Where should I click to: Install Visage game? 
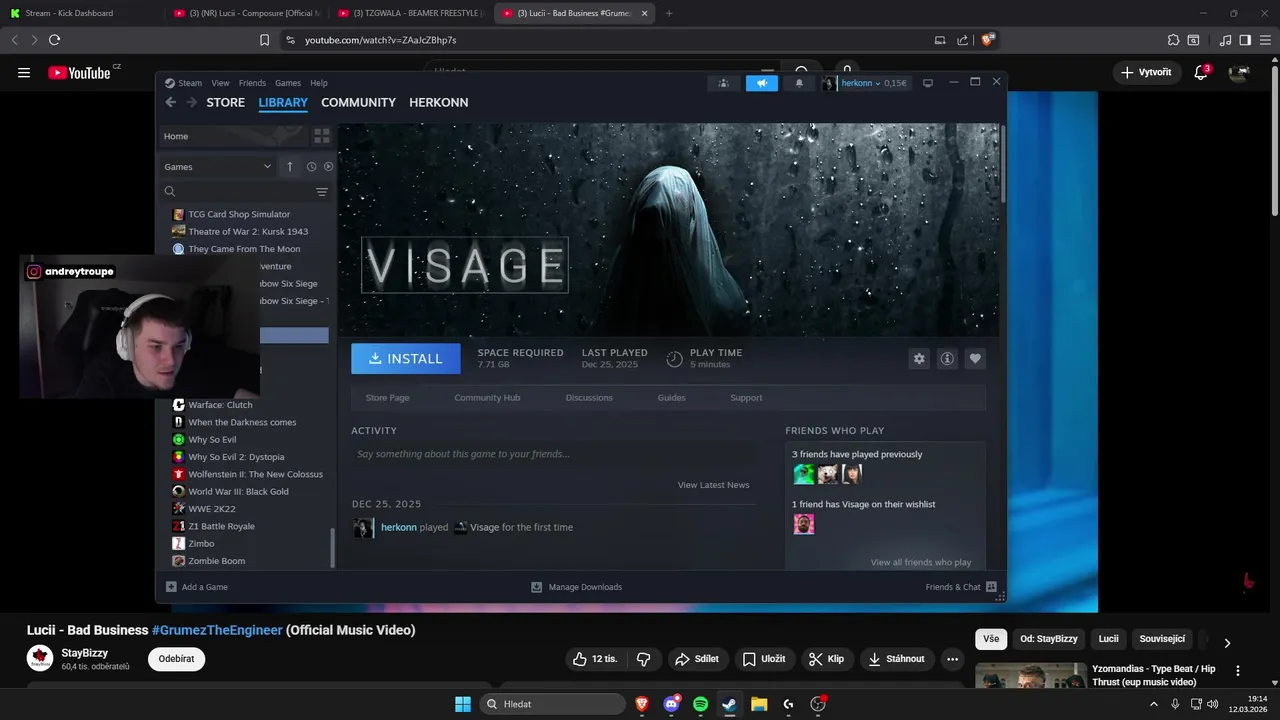[406, 358]
